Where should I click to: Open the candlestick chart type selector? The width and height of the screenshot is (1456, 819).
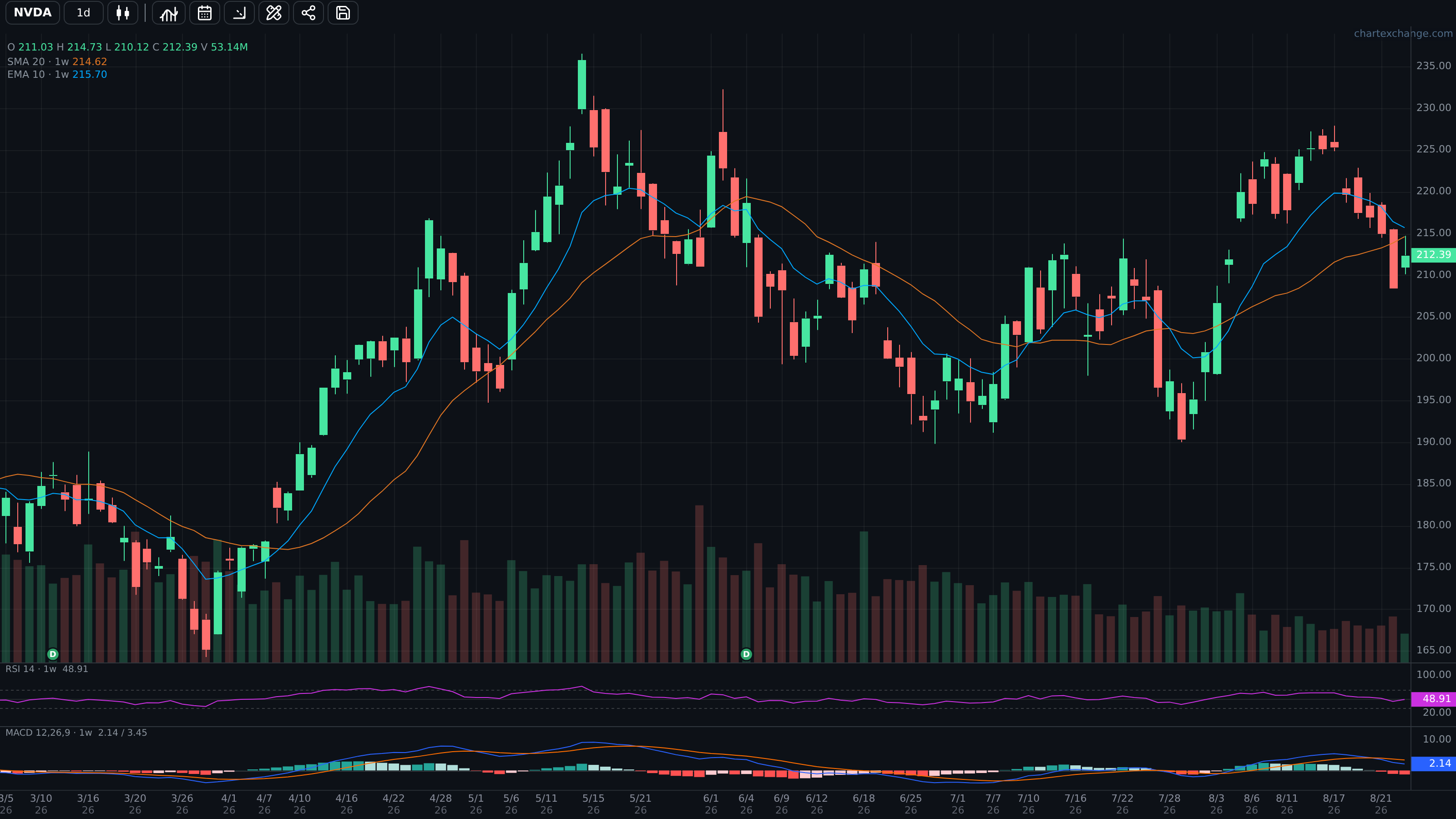(123, 12)
